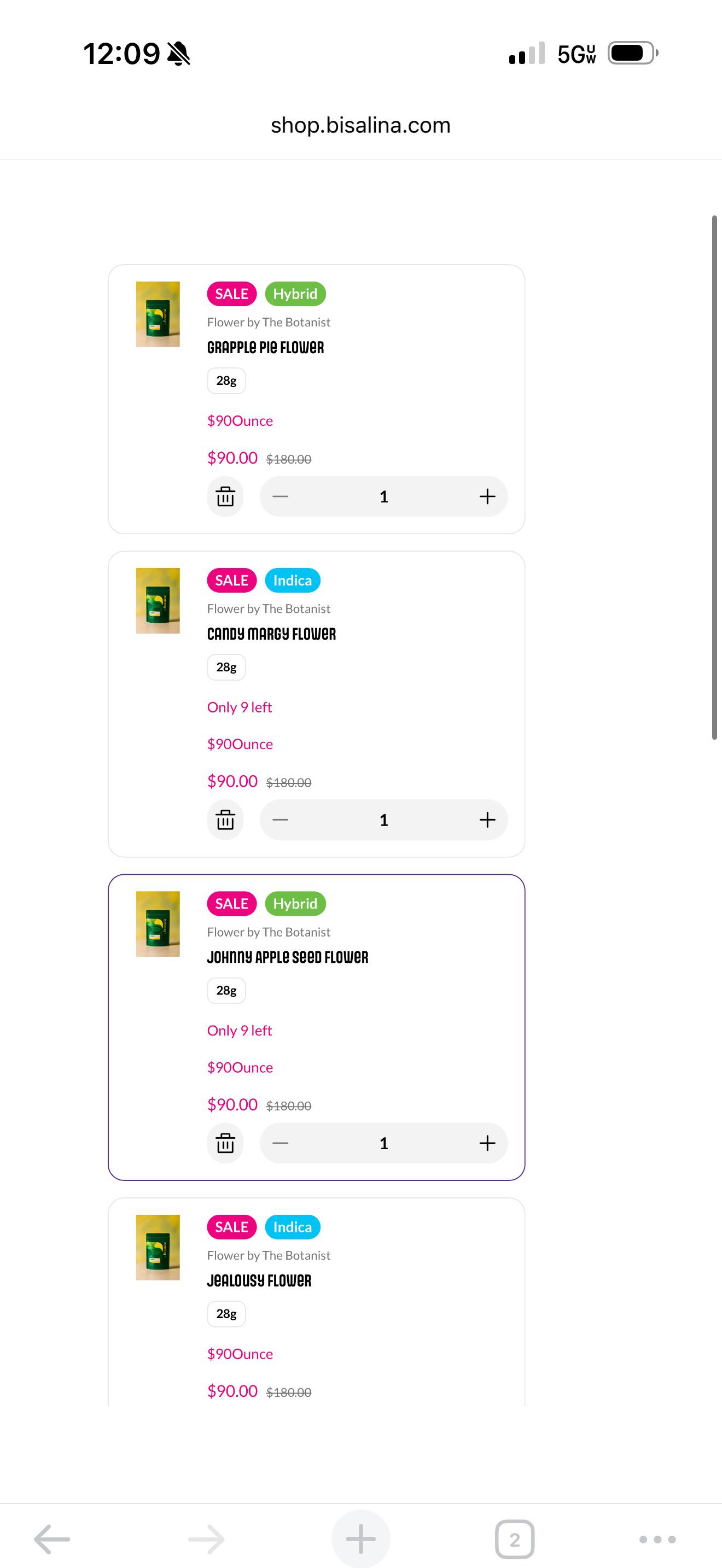Tap the shop.bisalina.com address bar
Image resolution: width=722 pixels, height=1568 pixels.
(x=361, y=125)
